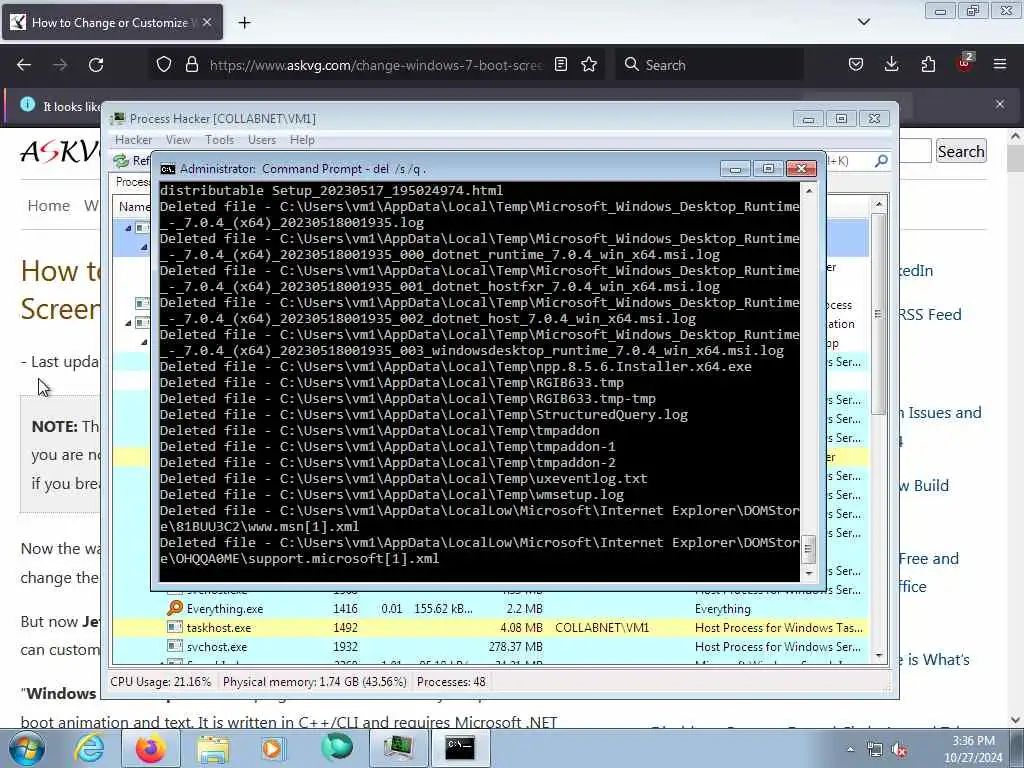The image size is (1024, 768).
Task: Open the Firefox tracking protection shield
Action: click(x=164, y=65)
